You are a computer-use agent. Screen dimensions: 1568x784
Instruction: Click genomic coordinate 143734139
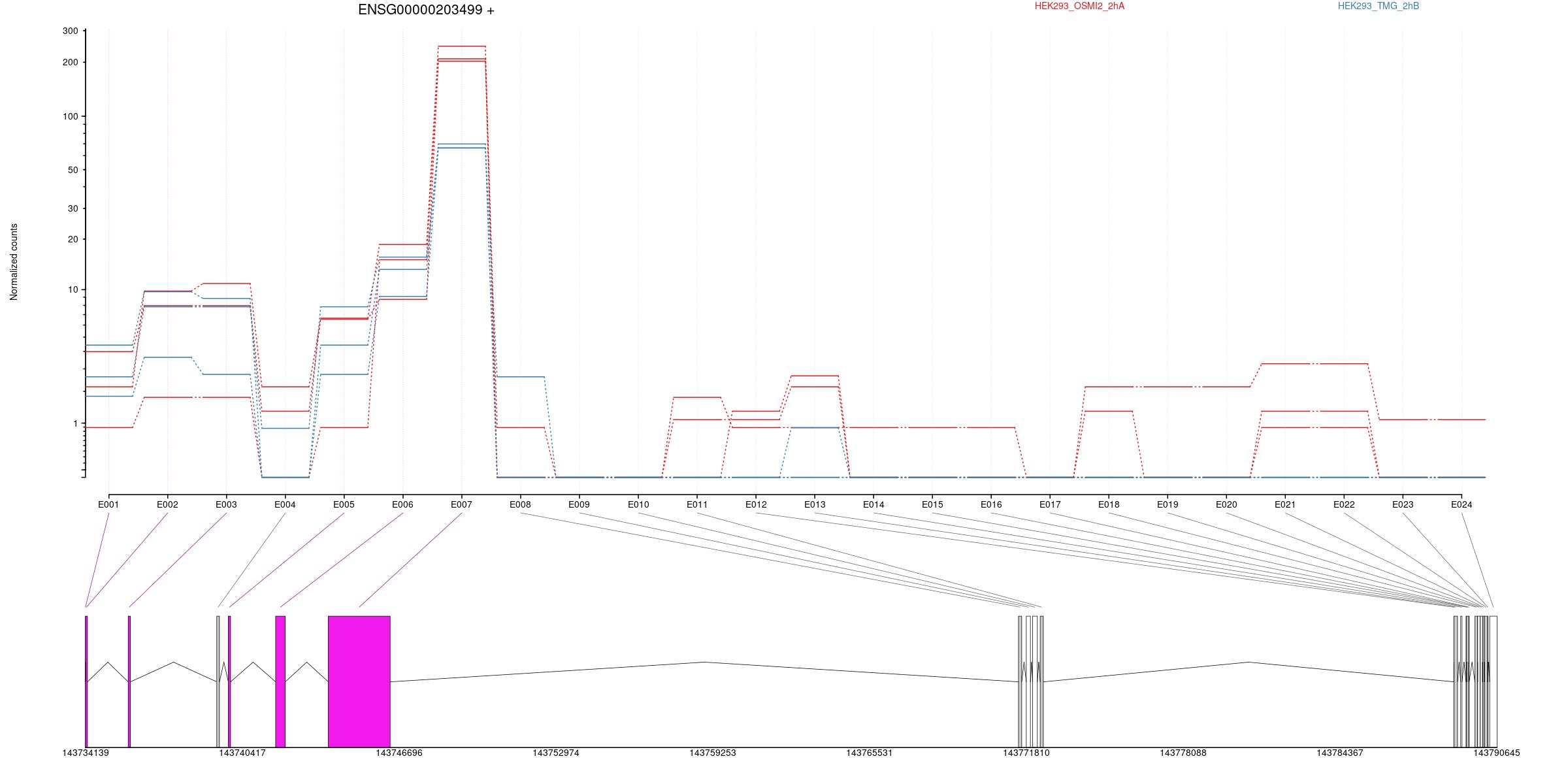pos(86,753)
